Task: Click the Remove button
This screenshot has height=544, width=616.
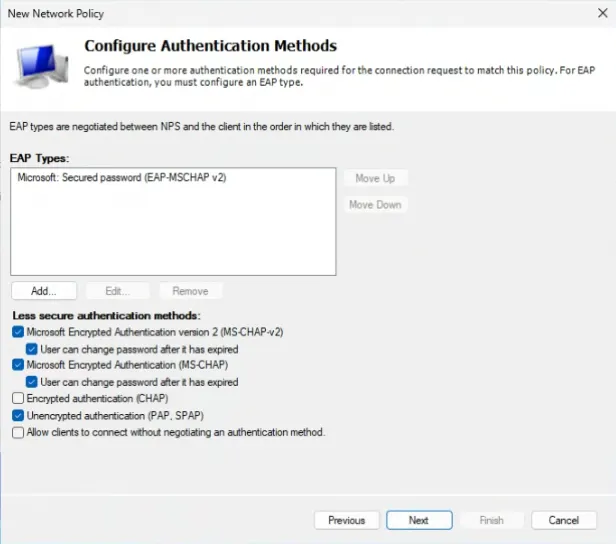Action: [191, 291]
